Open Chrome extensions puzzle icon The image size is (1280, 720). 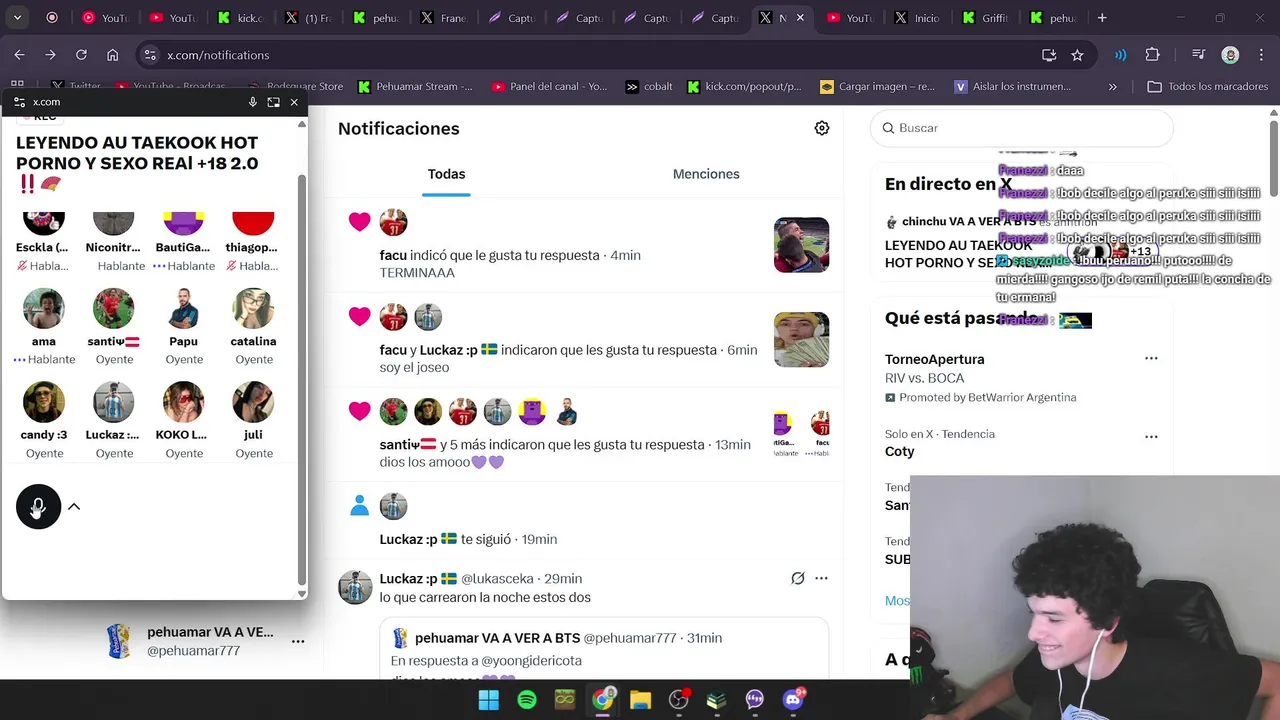(1152, 55)
